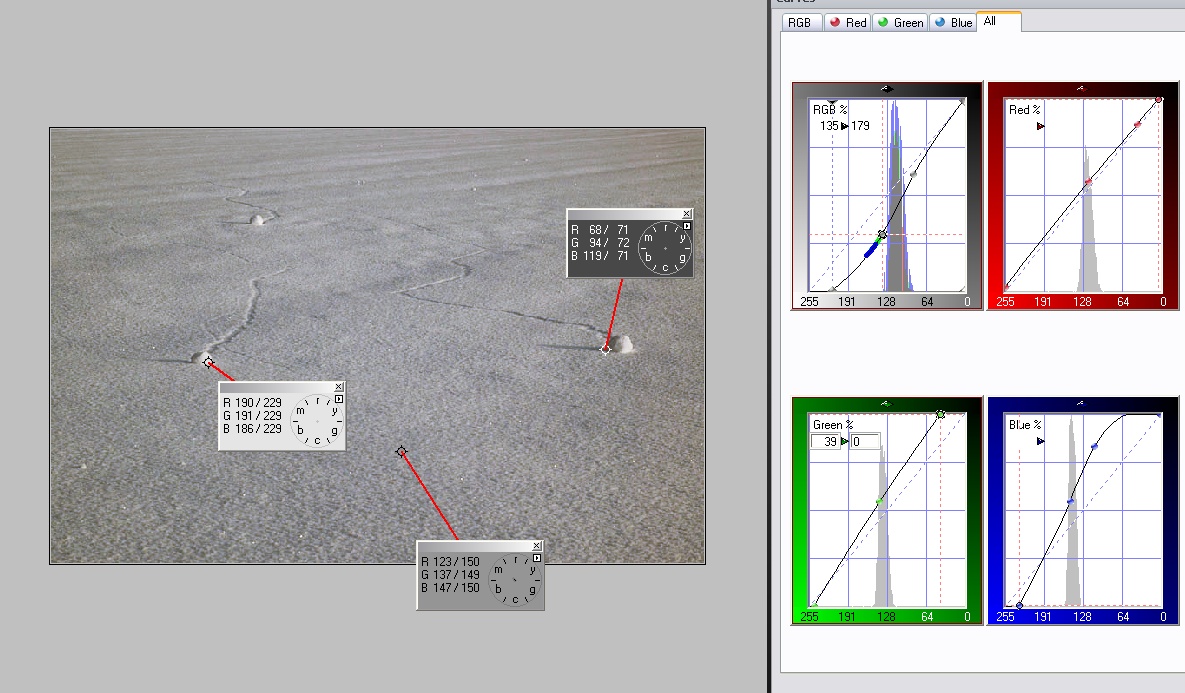The width and height of the screenshot is (1185, 693).
Task: Select the sample crosshair at the right rock
Action: click(605, 348)
